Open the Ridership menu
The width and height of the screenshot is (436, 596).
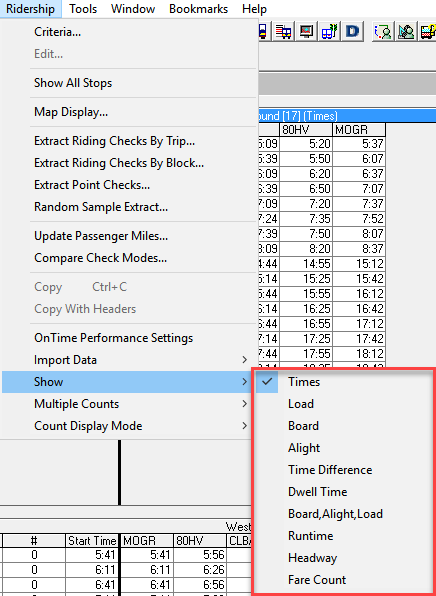point(30,9)
